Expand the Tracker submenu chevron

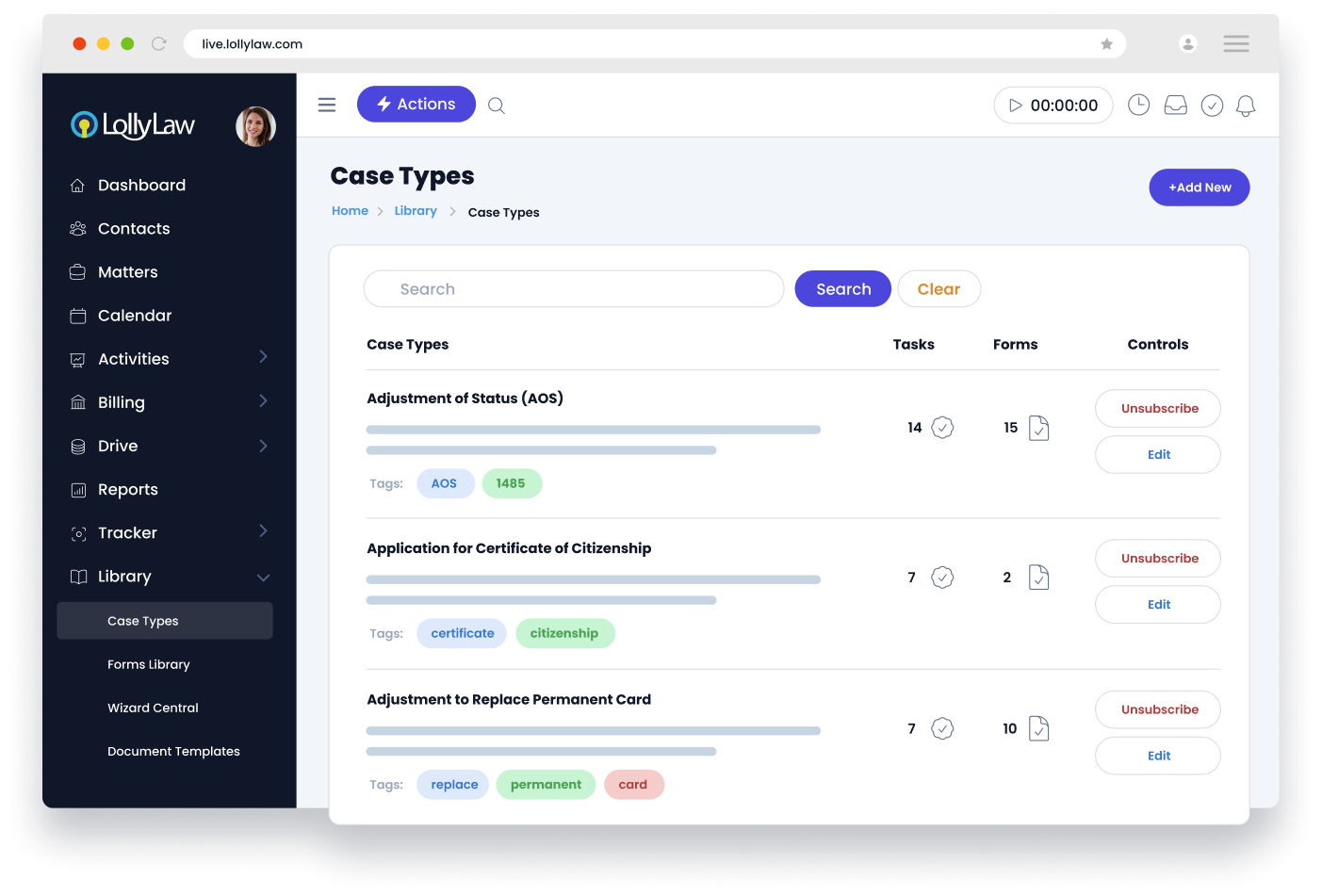point(263,531)
